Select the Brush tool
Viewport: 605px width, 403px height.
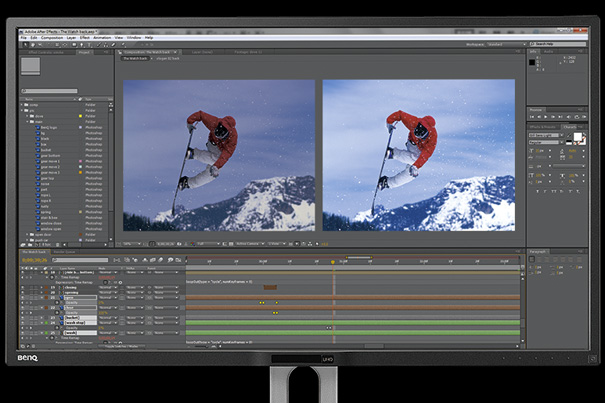tap(99, 45)
